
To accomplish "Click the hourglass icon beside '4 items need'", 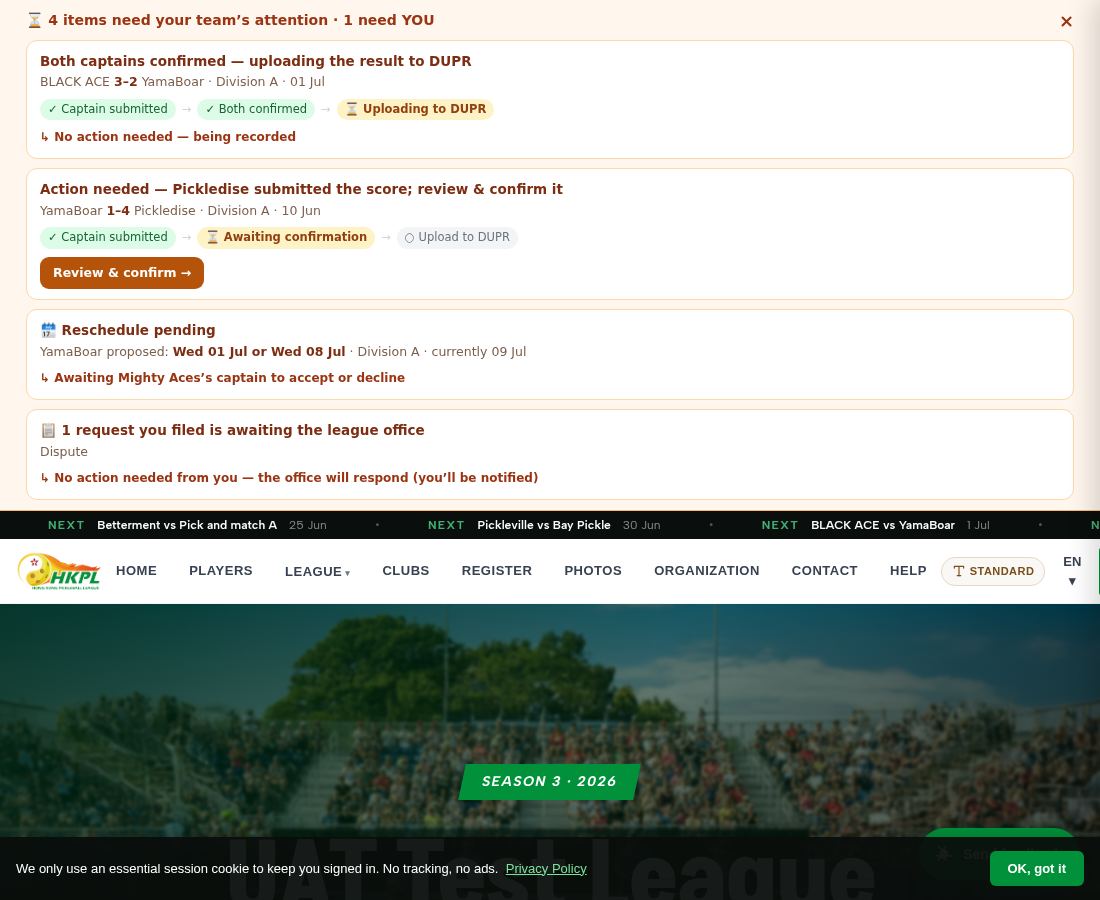I will [x=34, y=20].
